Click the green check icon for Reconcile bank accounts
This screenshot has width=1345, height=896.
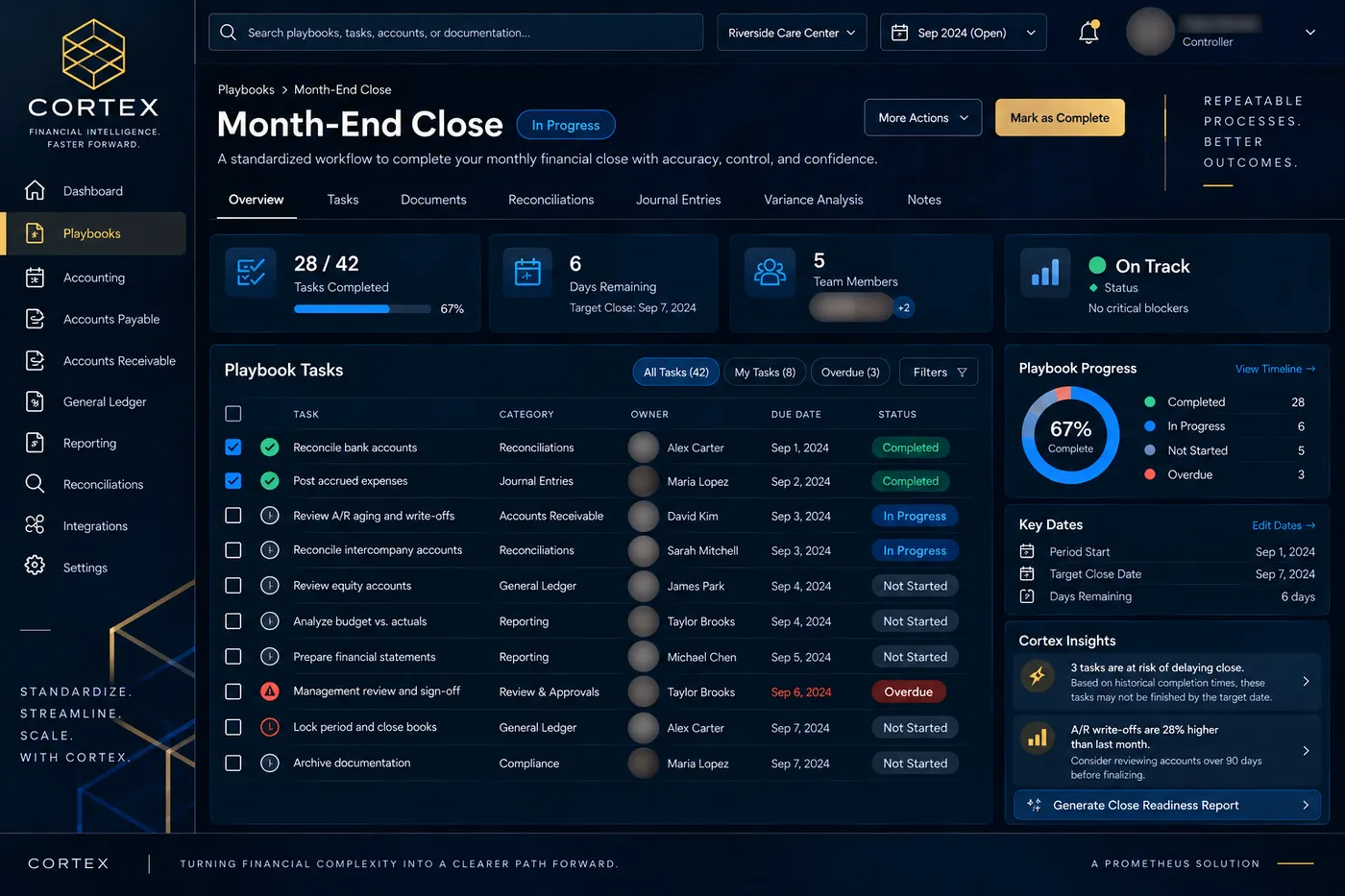coord(270,448)
